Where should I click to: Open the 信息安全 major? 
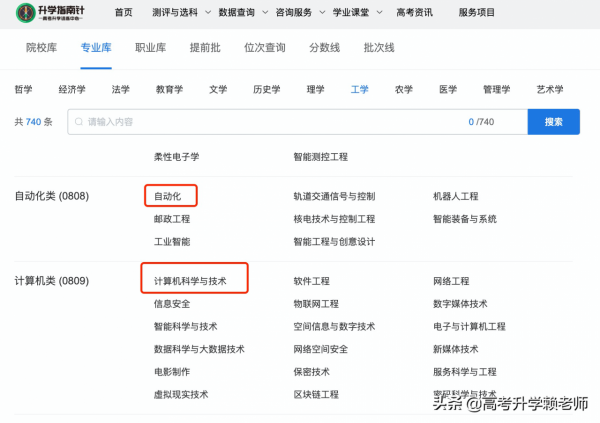coord(172,304)
